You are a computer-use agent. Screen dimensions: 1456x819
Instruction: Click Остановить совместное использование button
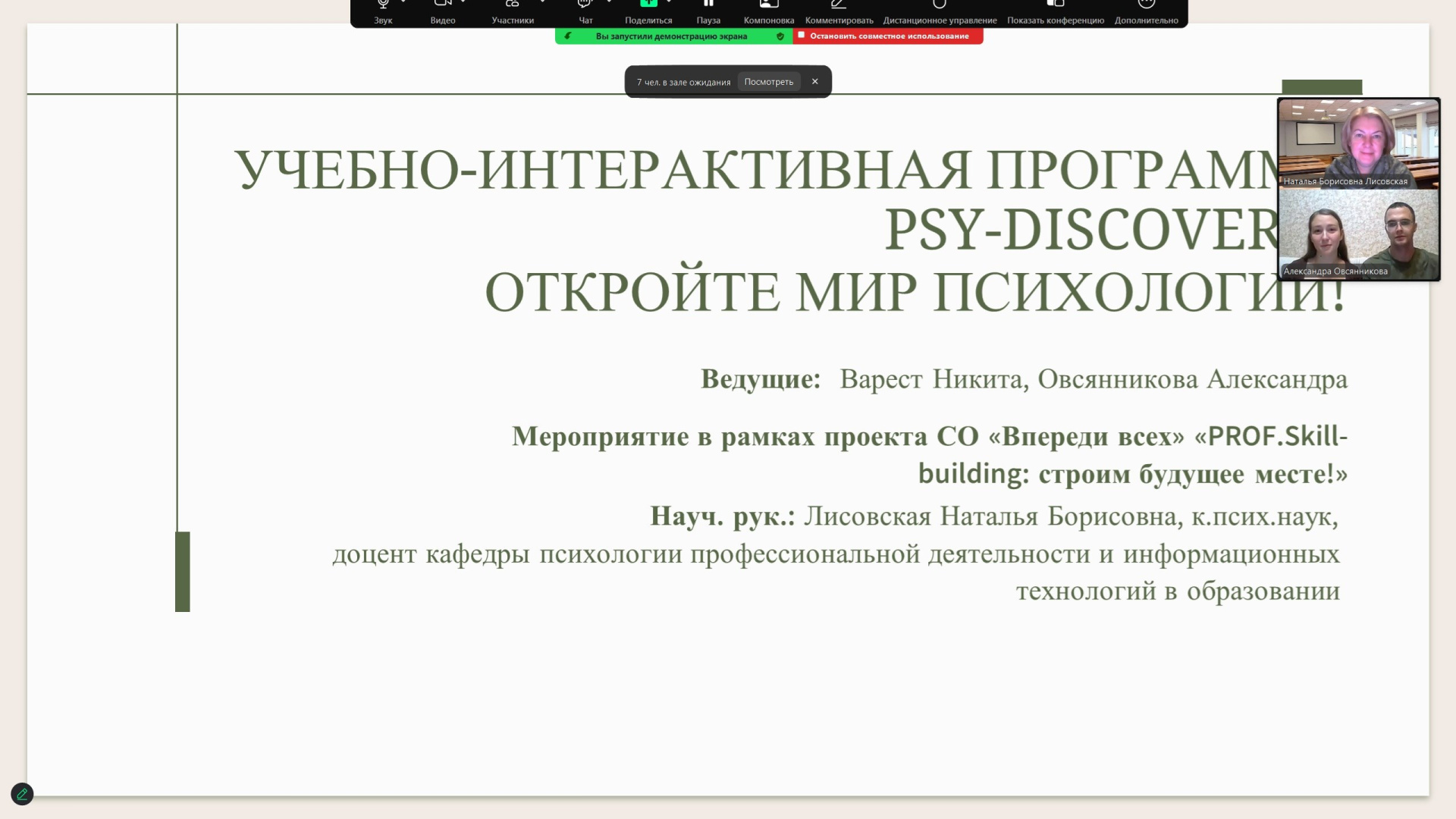pos(888,36)
